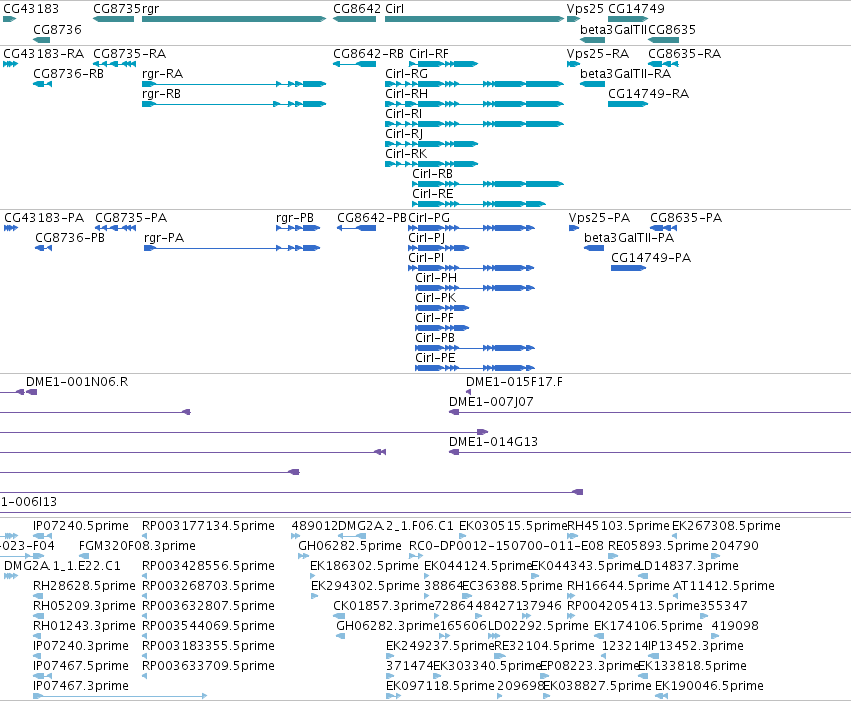
Task: Click the Cirl-RE transcript label
Action: [x=433, y=194]
